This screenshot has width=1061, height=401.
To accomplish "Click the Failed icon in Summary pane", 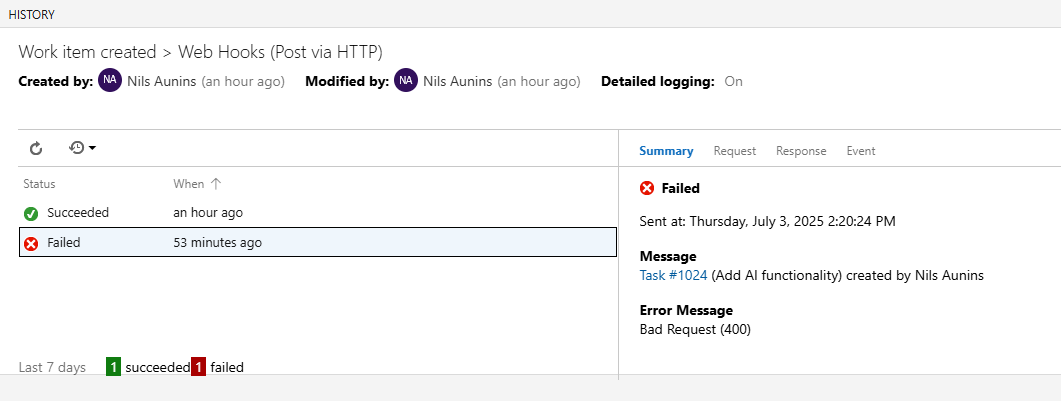I will (x=647, y=188).
